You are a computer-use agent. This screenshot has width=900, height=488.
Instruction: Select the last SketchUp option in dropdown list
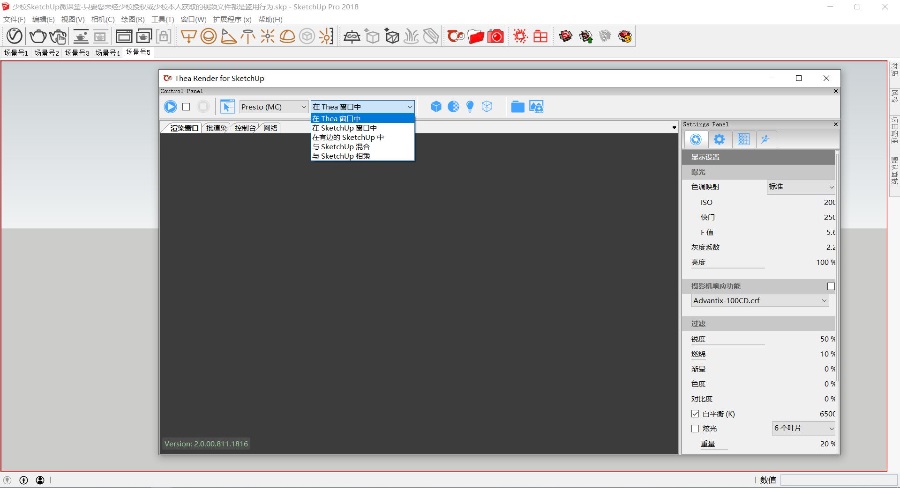coord(362,156)
